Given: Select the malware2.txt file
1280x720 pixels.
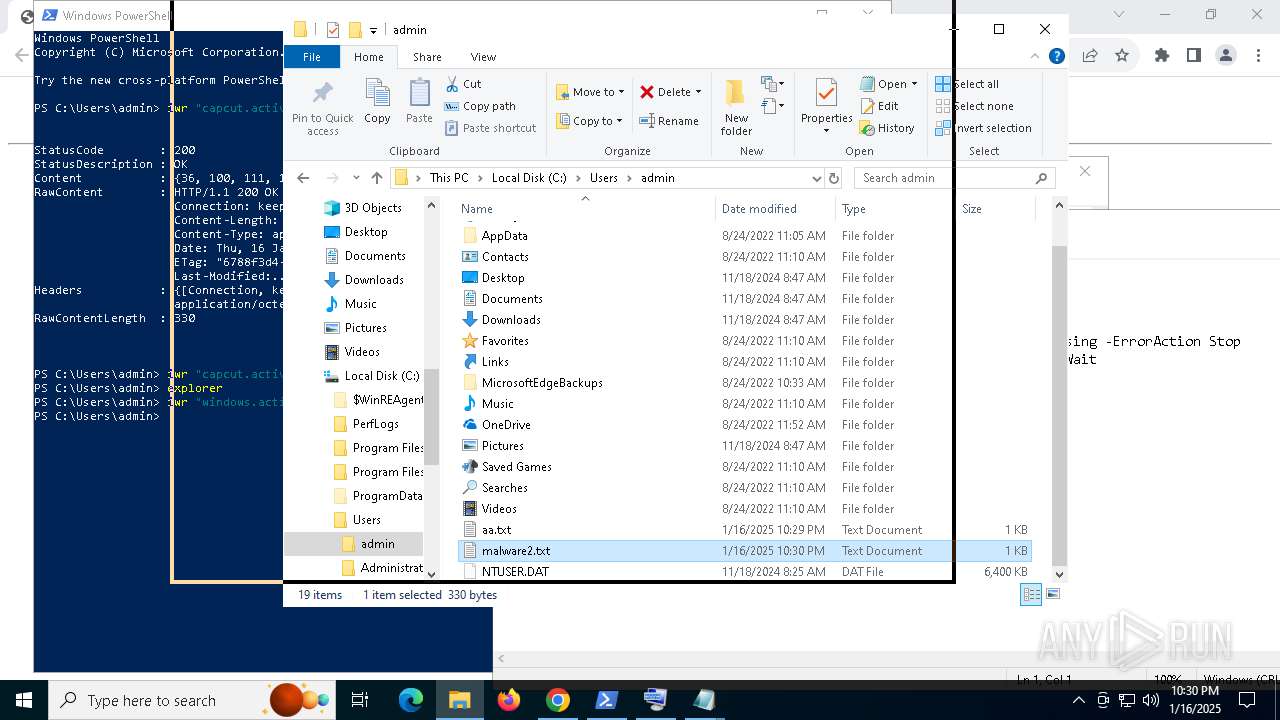Looking at the screenshot, I should (x=744, y=551).
